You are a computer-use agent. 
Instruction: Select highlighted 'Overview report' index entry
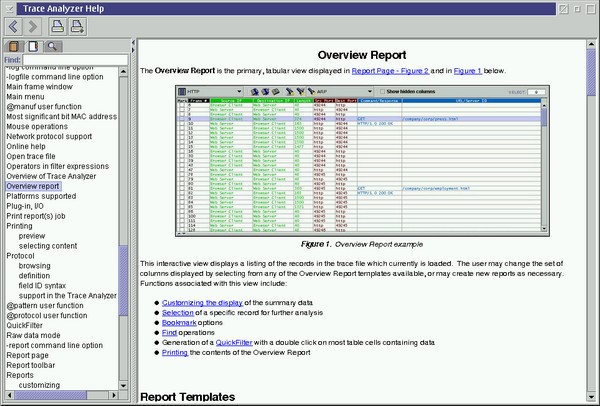click(x=33, y=186)
